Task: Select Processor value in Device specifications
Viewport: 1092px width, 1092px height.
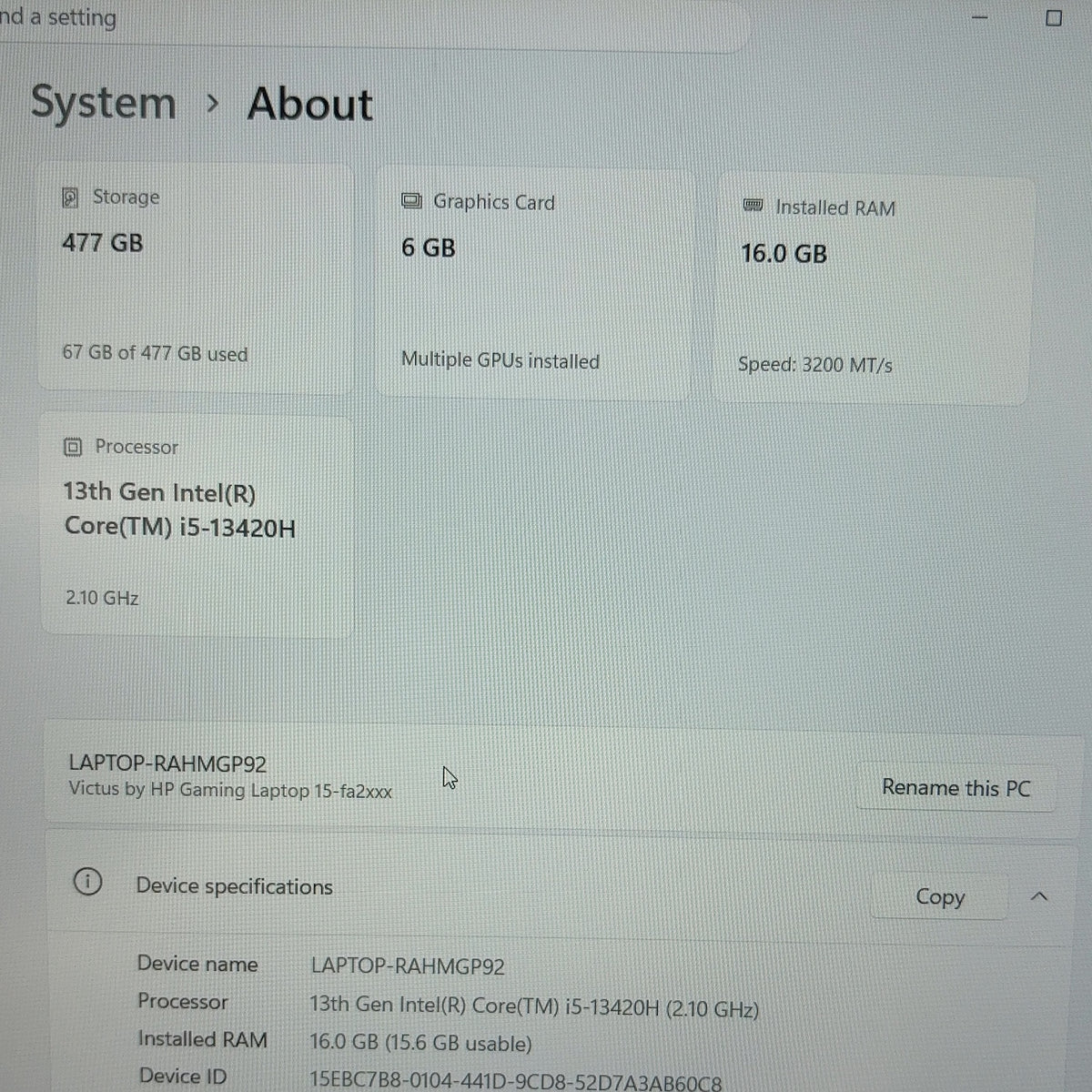Action: pyautogui.click(x=534, y=1006)
